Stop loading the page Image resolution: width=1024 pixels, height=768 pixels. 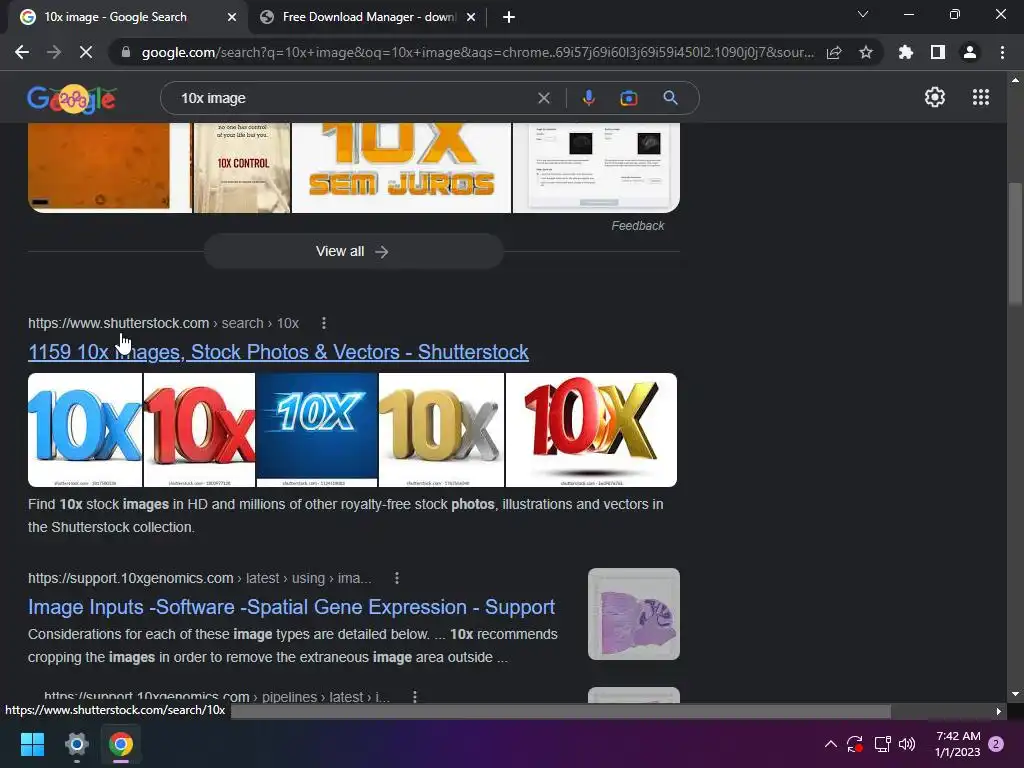86,52
